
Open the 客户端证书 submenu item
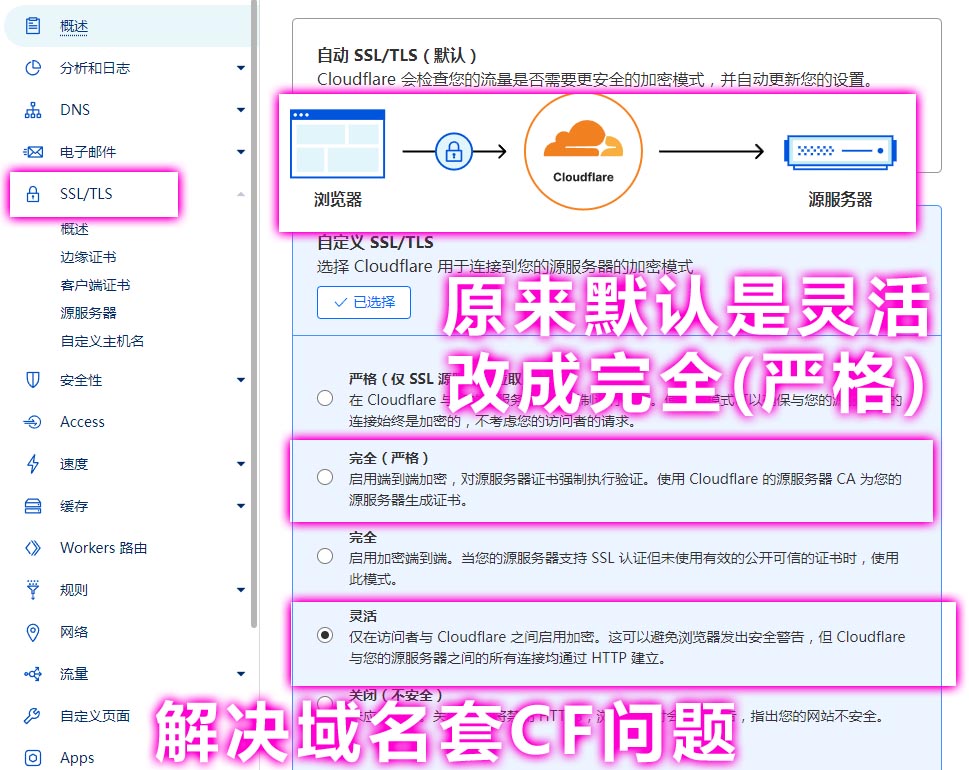95,285
